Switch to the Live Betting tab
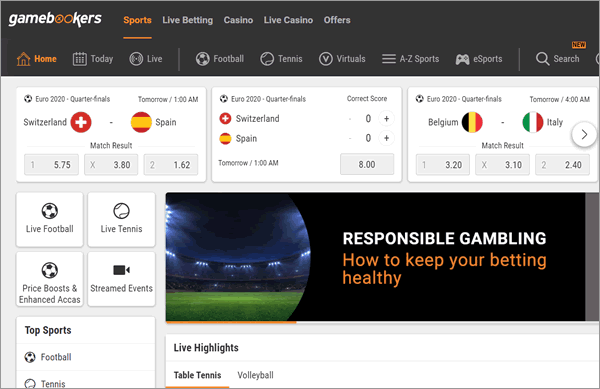 coord(188,20)
